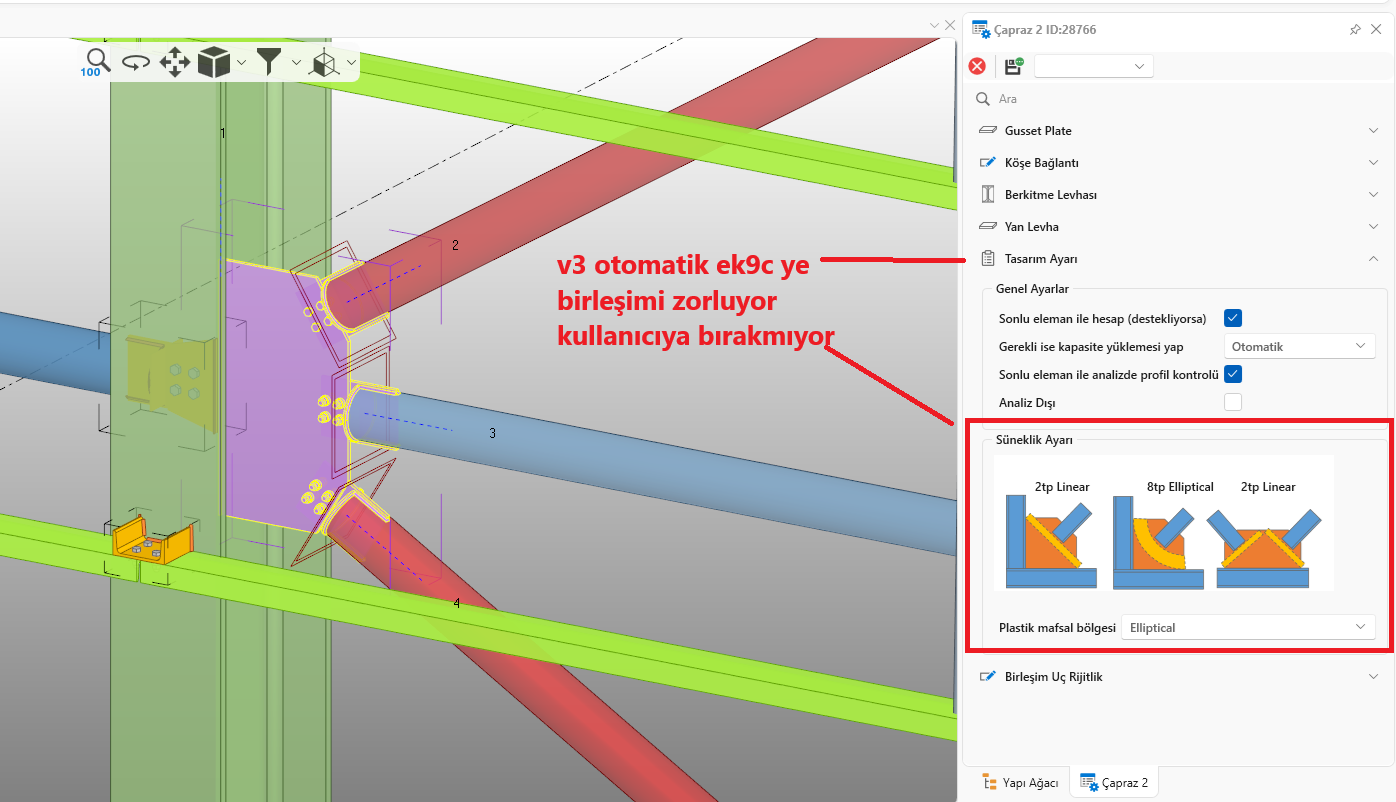The width and height of the screenshot is (1396, 802).
Task: Click the solid cube display mode icon
Action: [213, 63]
